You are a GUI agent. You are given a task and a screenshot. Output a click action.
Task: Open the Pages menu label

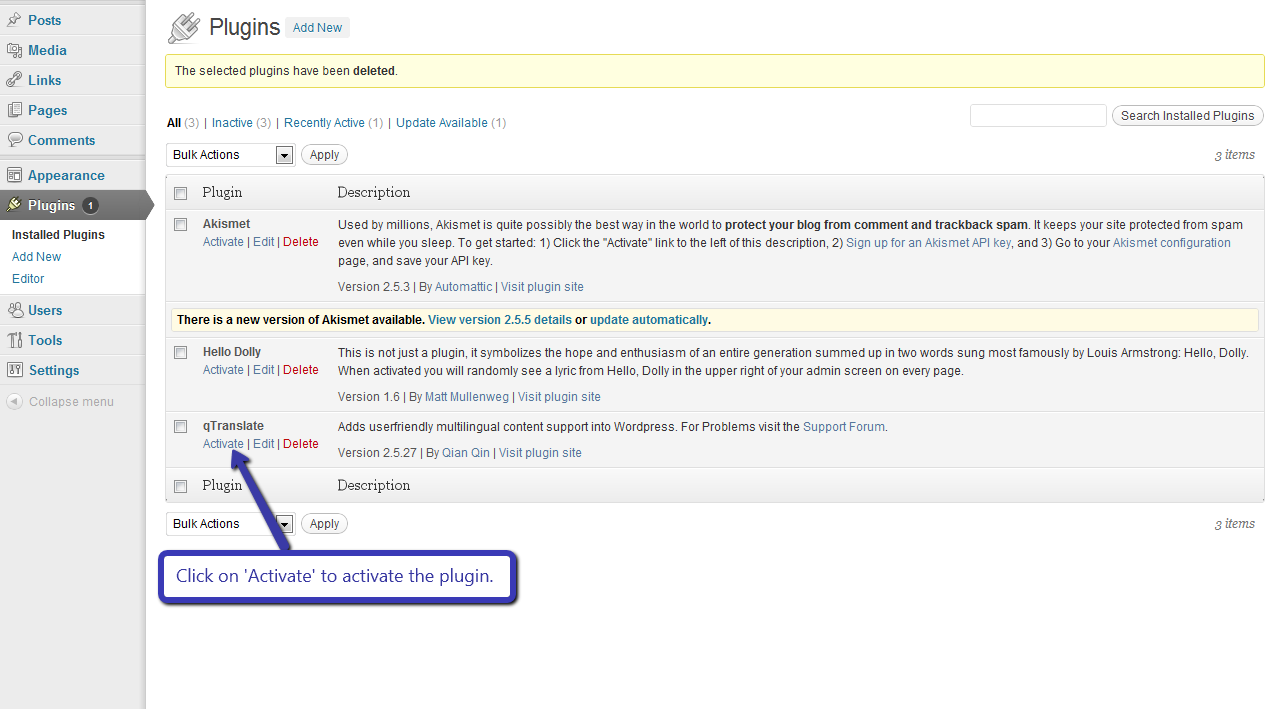(x=48, y=110)
